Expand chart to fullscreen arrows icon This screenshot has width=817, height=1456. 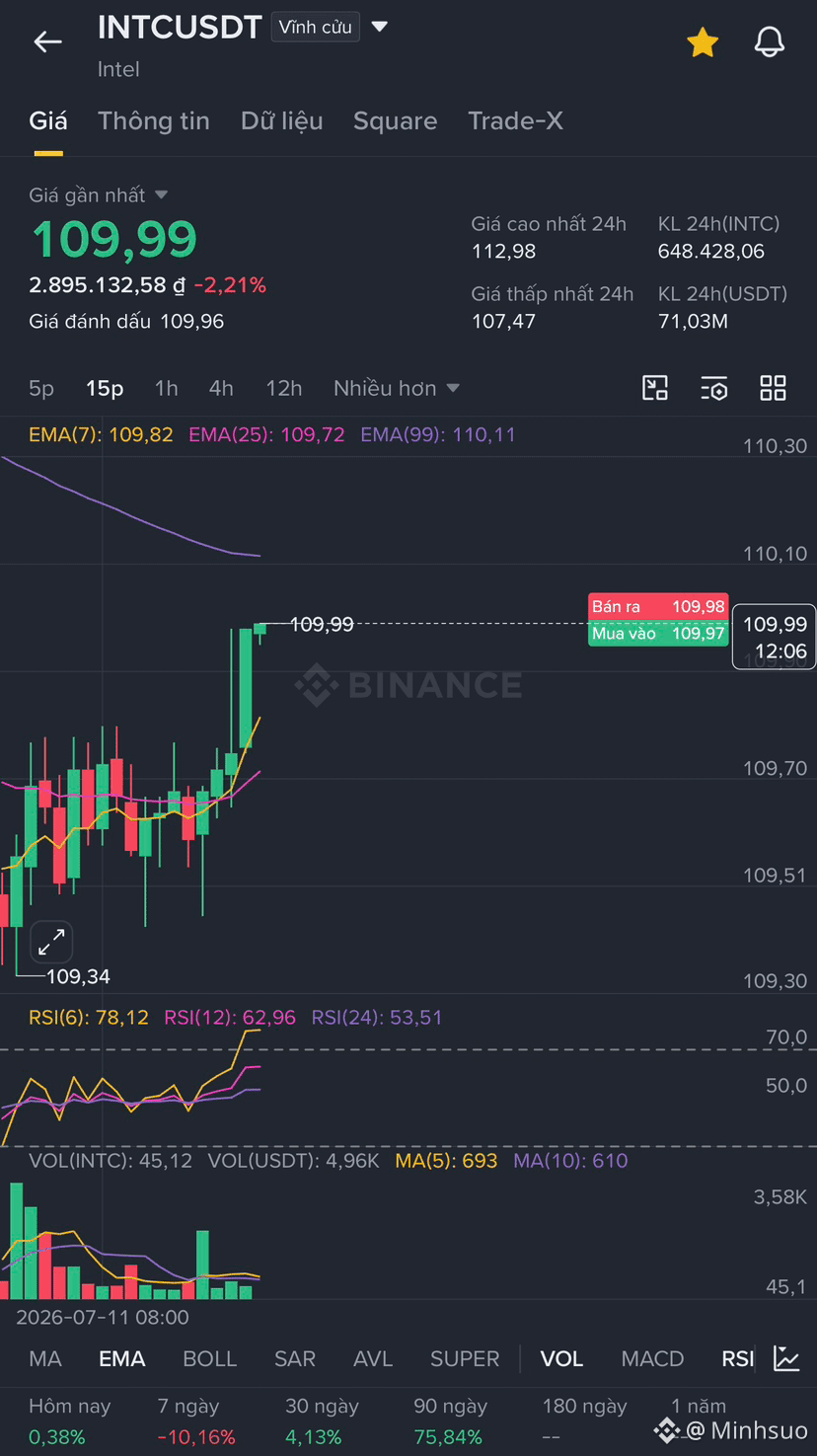(x=51, y=943)
